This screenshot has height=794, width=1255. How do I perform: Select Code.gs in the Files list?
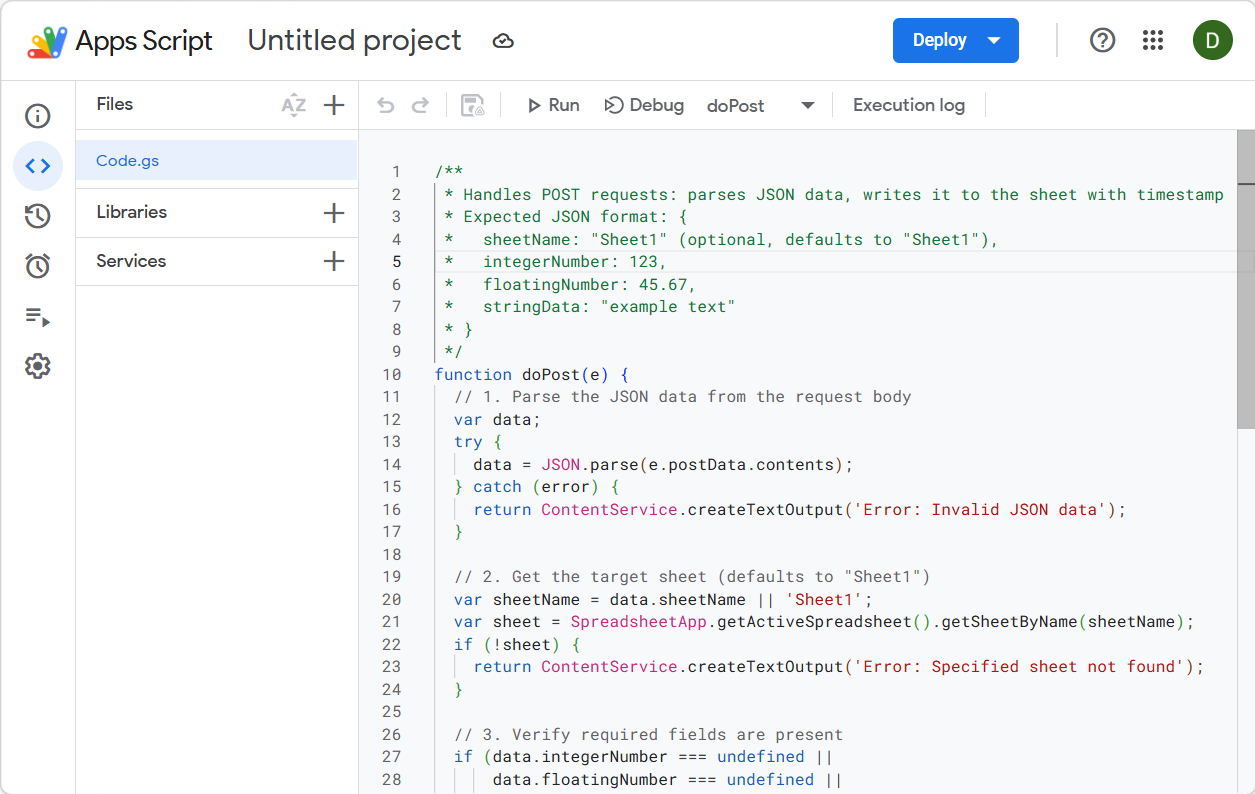[x=128, y=160]
